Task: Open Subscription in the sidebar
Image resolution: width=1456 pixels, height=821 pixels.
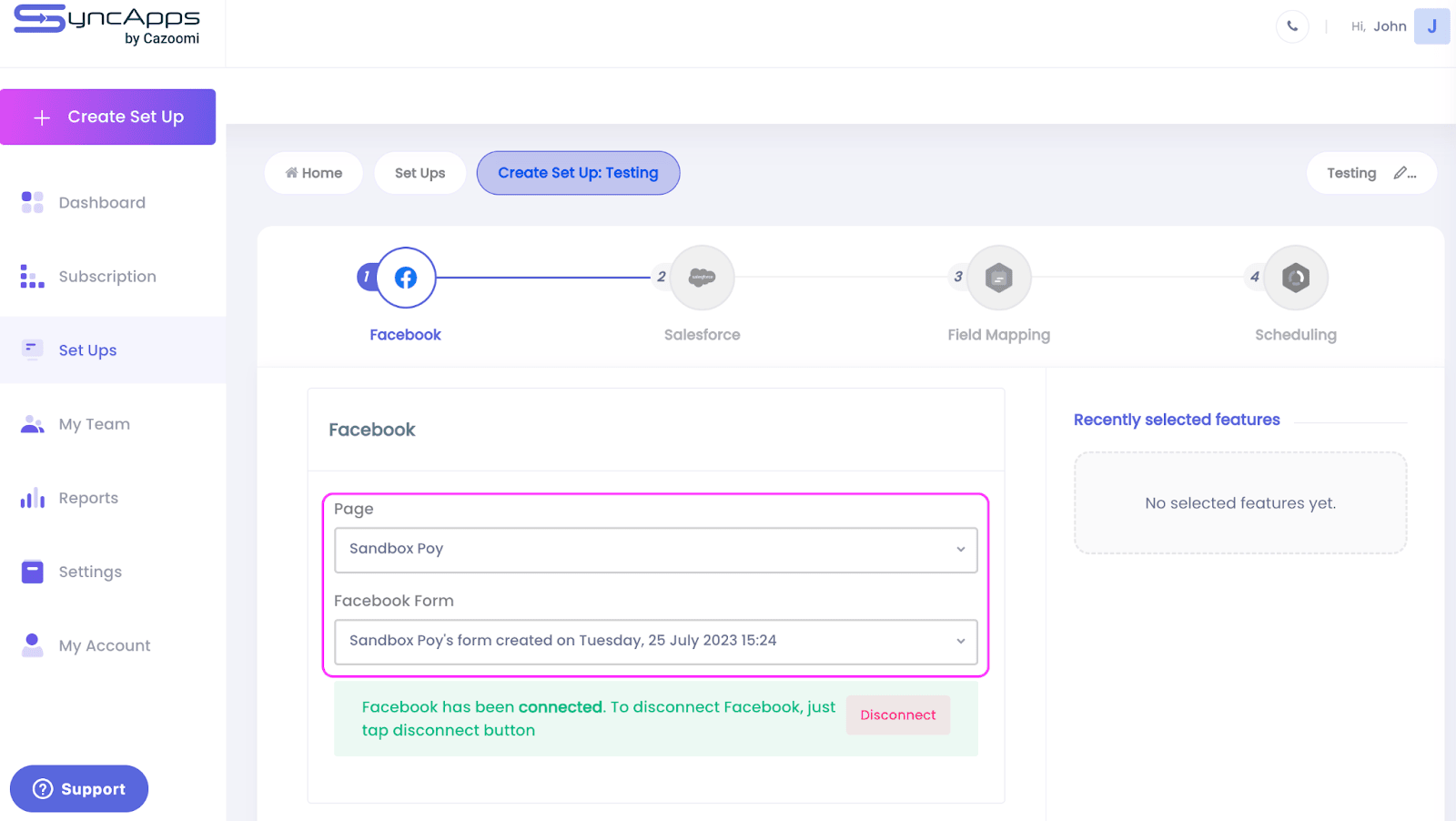Action: (107, 276)
